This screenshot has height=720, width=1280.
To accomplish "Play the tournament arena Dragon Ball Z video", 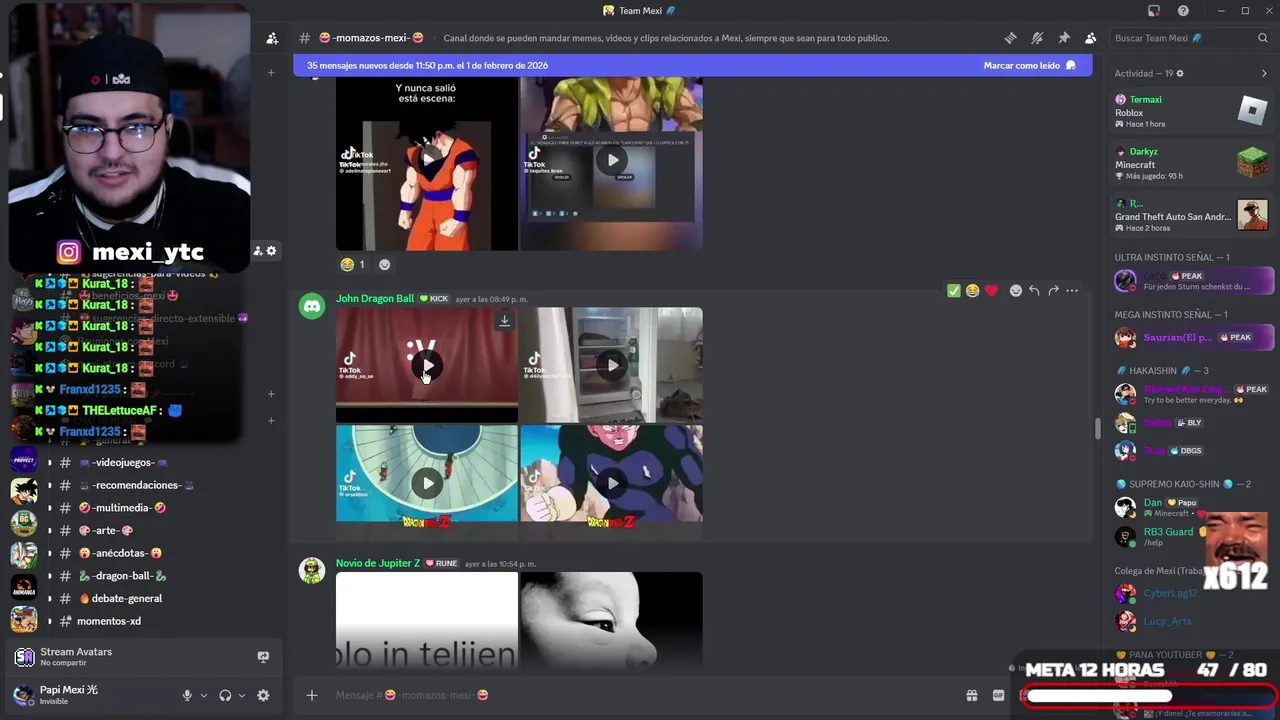I will (428, 483).
